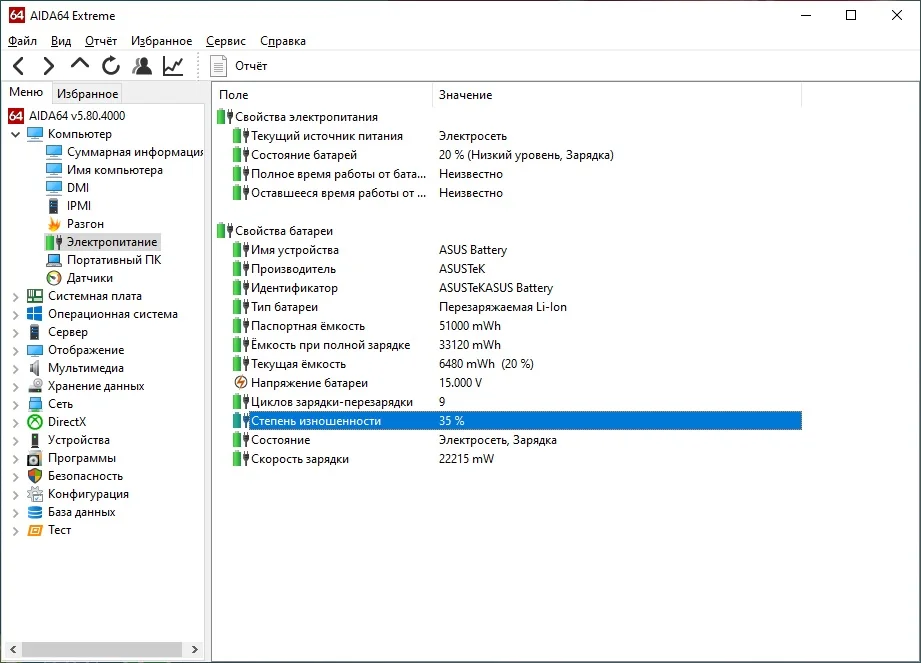The height and width of the screenshot is (663, 921).
Task: Select the Устройства tree item label
Action: coord(79,440)
